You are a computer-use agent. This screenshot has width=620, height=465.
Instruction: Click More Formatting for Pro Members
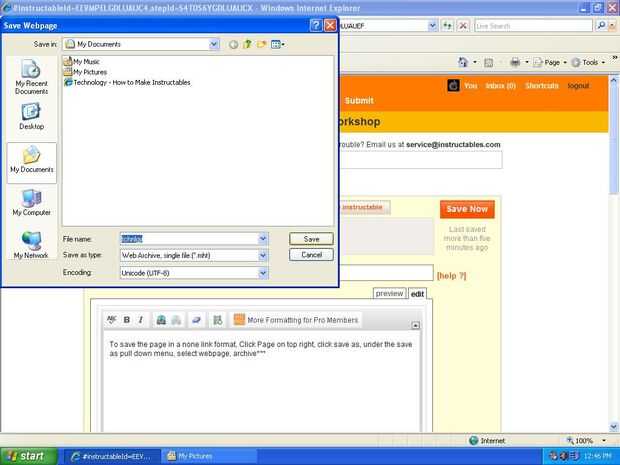pyautogui.click(x=296, y=320)
